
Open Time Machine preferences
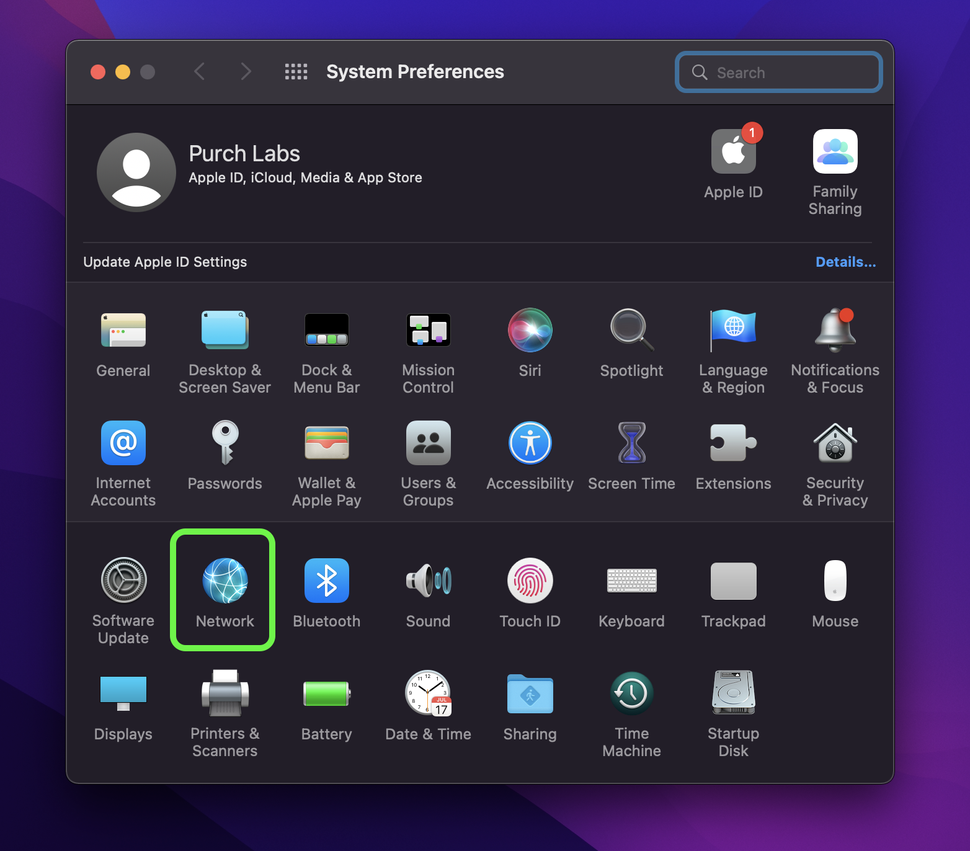(632, 714)
